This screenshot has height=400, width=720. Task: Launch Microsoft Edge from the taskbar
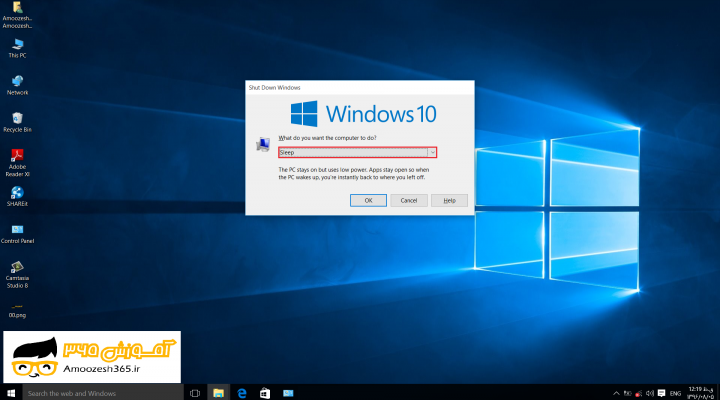point(242,393)
